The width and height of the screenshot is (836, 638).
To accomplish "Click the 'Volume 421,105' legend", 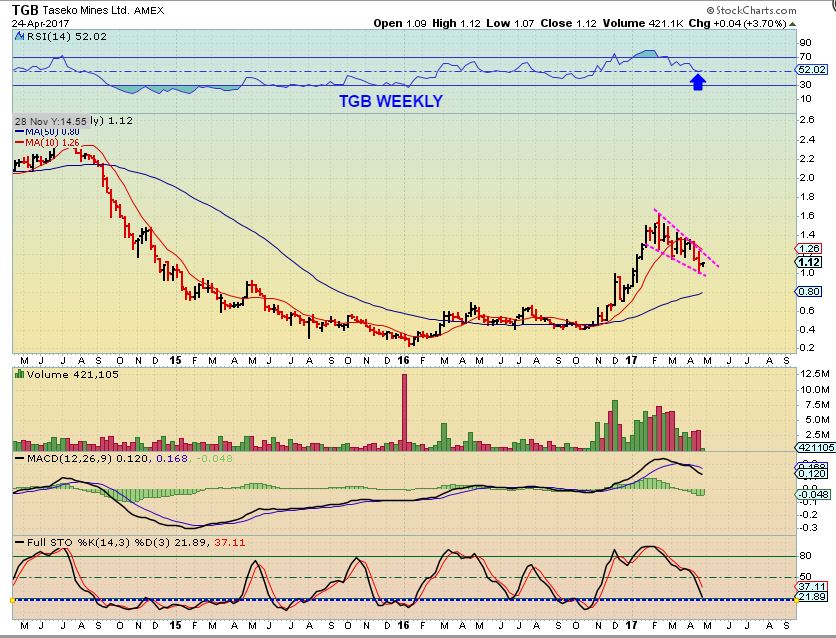I will click(73, 374).
